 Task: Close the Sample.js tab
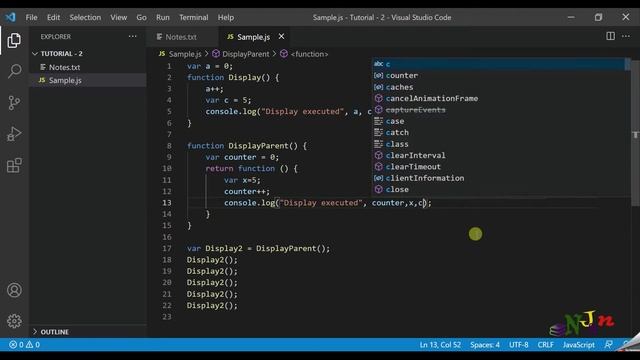281,37
